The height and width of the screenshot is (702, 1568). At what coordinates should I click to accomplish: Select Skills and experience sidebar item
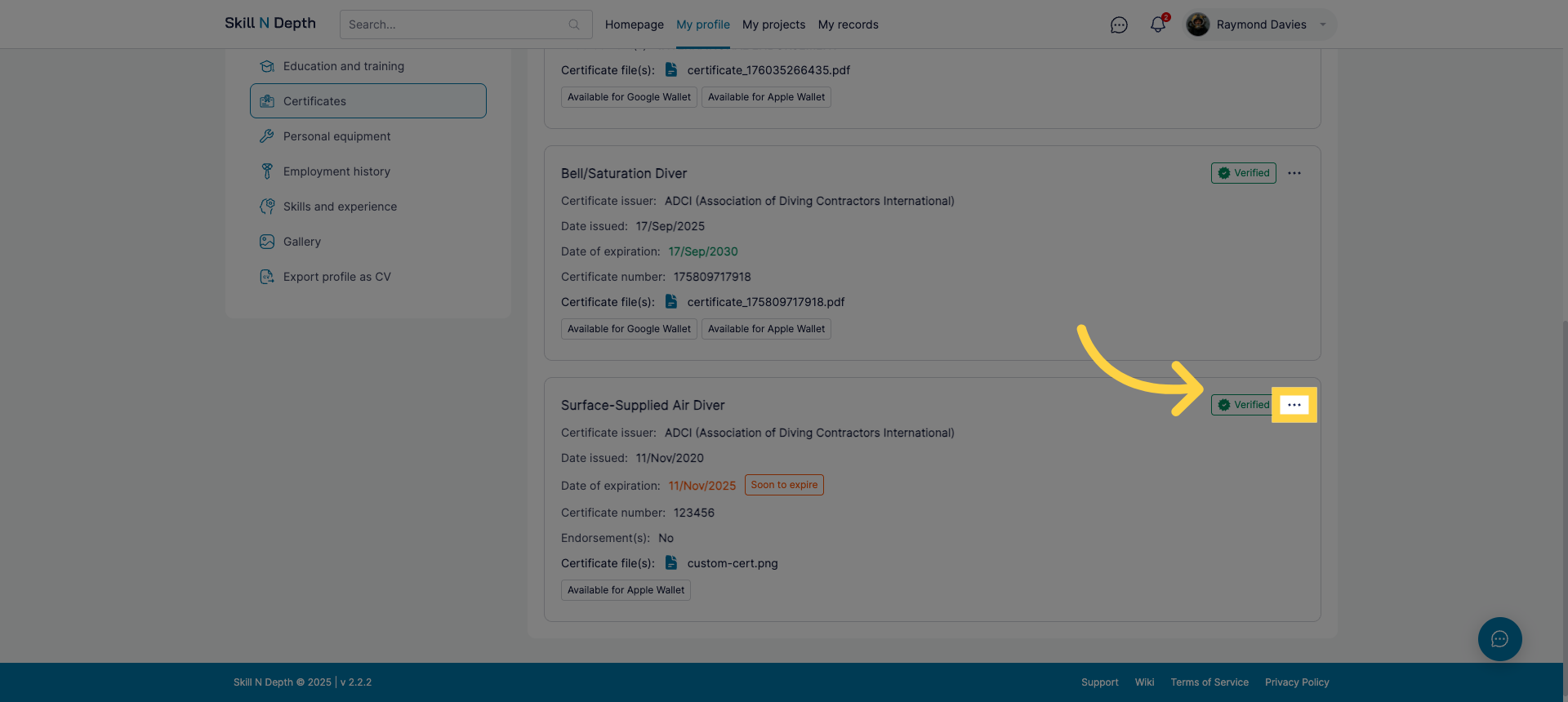(x=368, y=207)
